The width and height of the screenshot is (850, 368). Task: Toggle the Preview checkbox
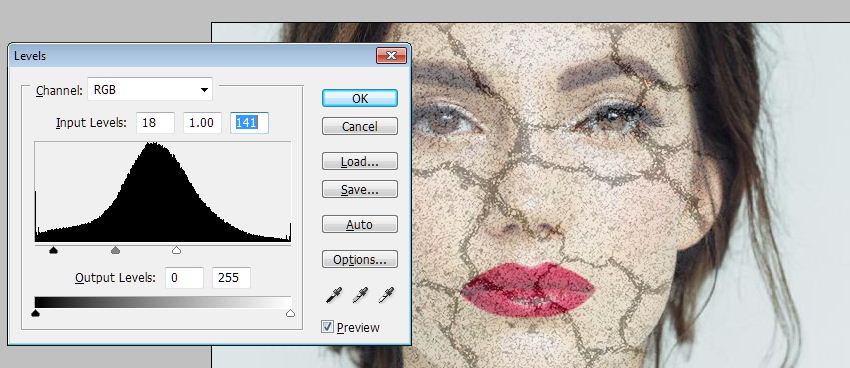click(327, 326)
